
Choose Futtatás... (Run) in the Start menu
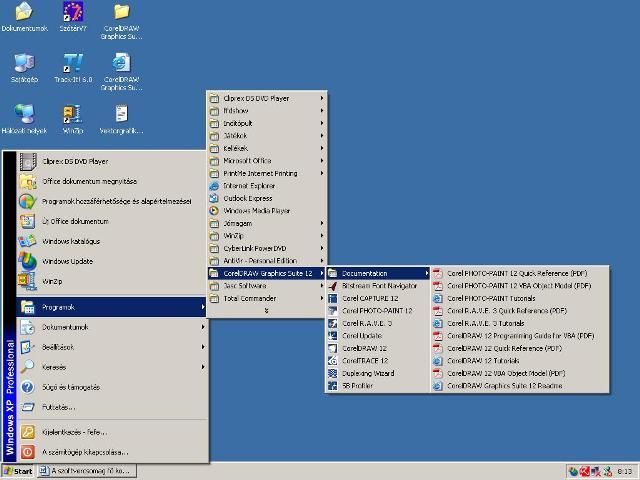click(x=58, y=407)
